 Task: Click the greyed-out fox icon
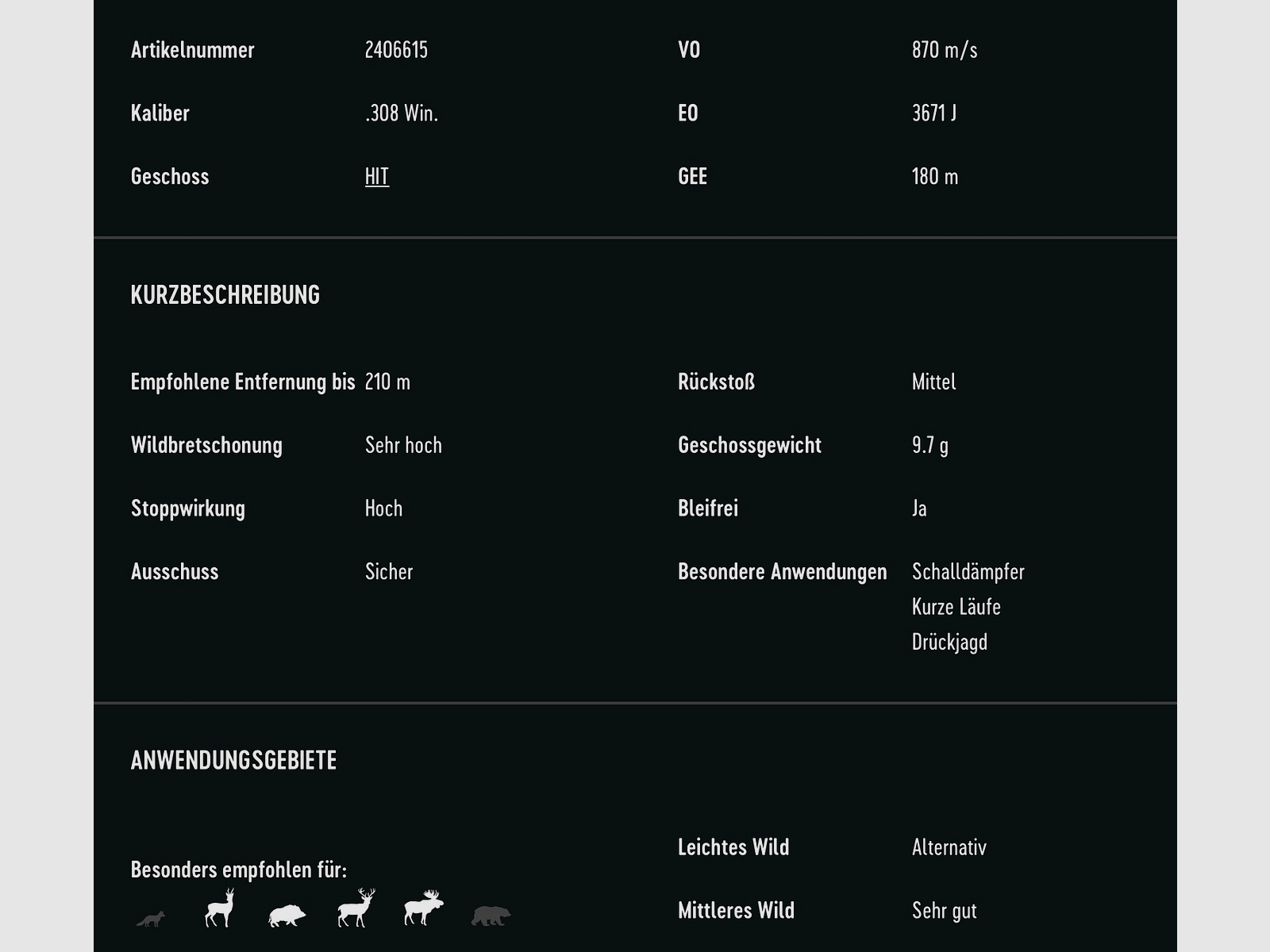[x=150, y=919]
